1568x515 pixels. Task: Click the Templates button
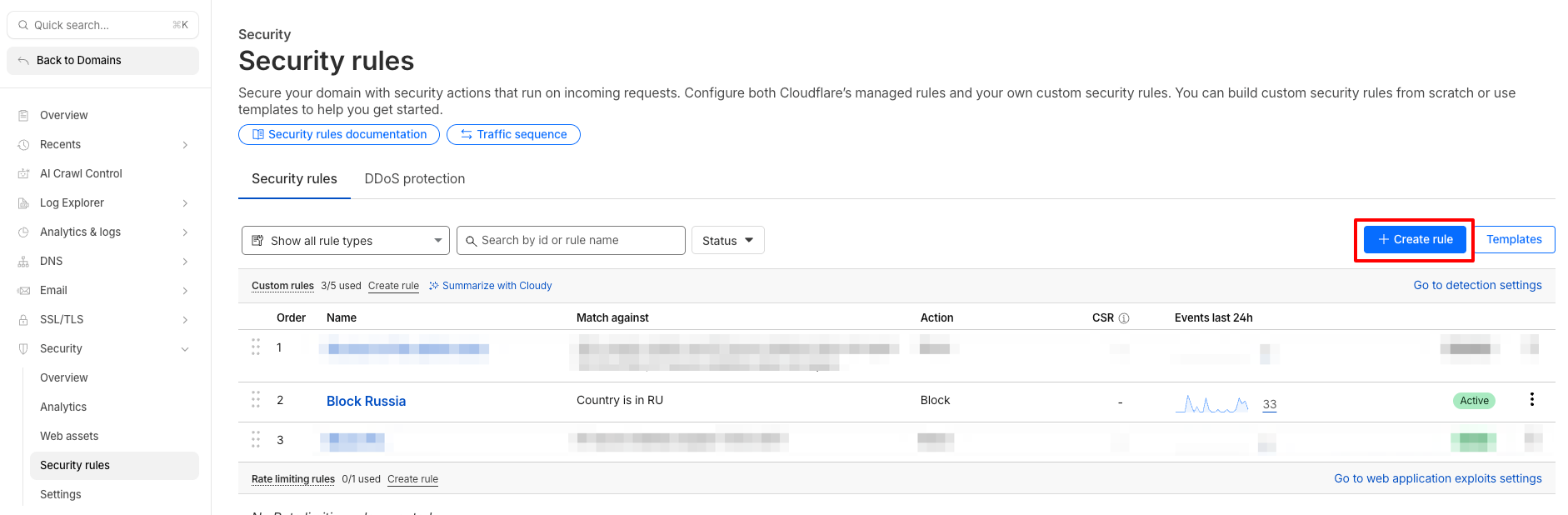[x=1514, y=239]
